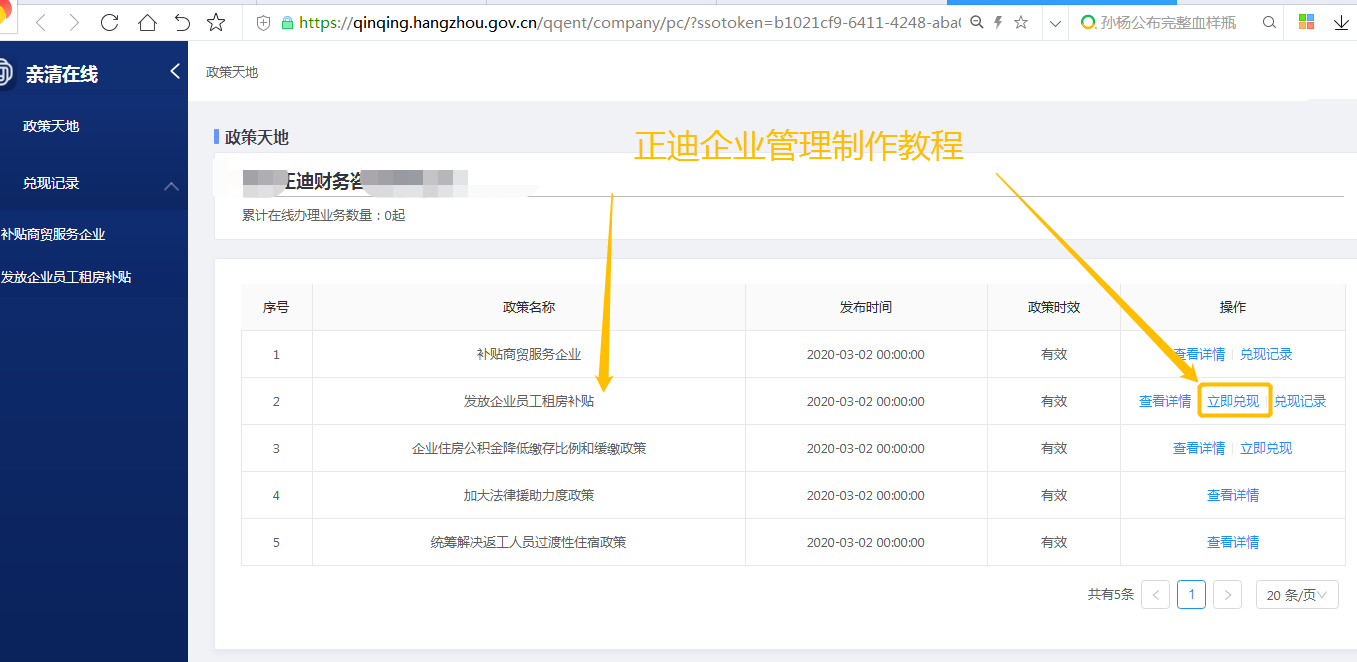
Task: Click 立即兑现 for 企业住房公积金 policy
Action: [1266, 448]
